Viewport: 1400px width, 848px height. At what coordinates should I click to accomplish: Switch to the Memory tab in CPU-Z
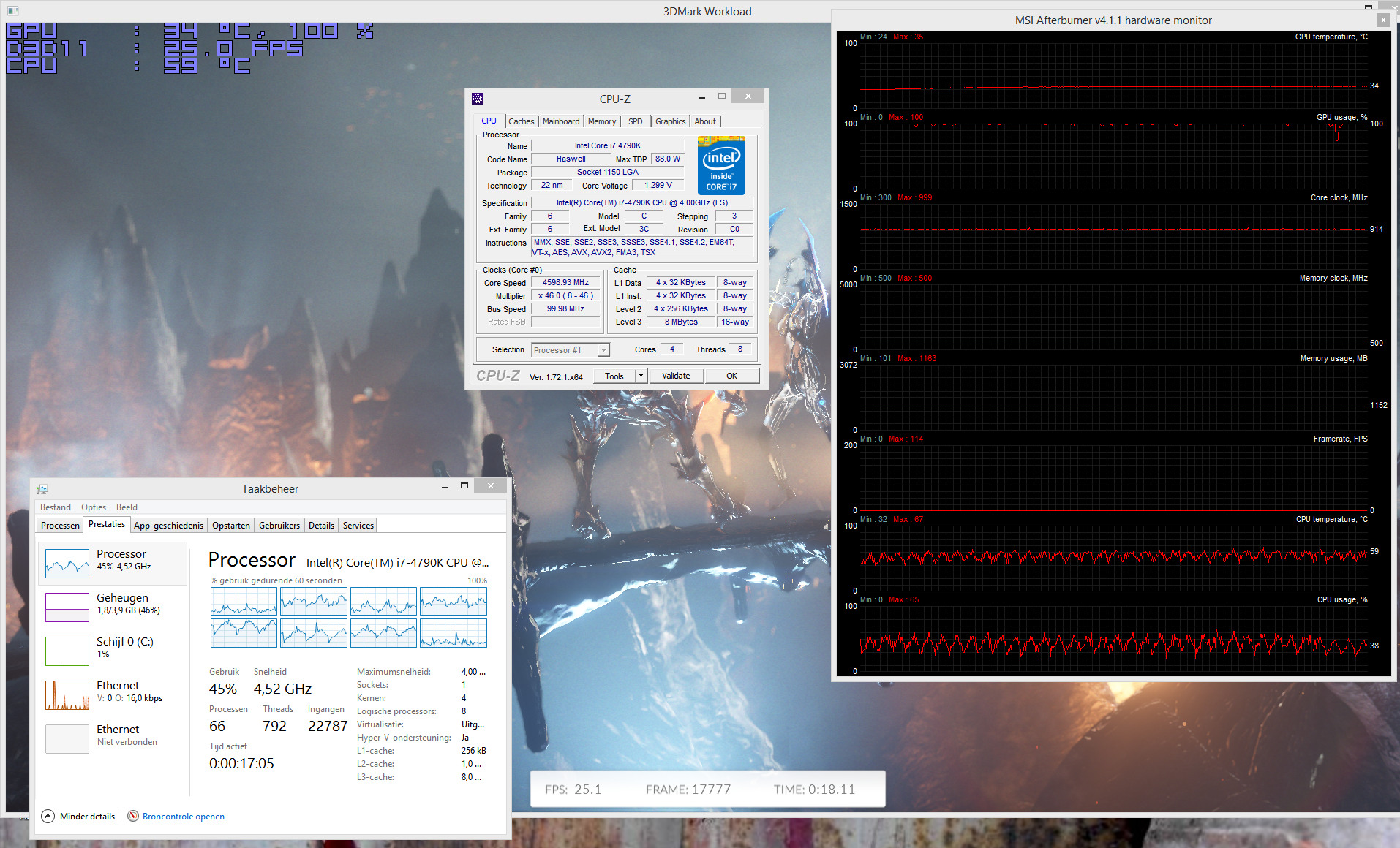[602, 121]
